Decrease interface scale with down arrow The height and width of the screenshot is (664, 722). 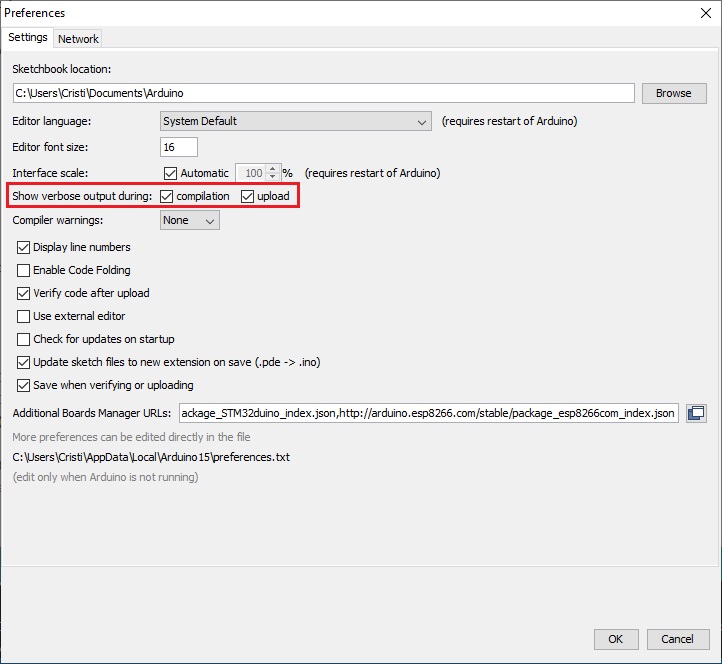point(273,177)
